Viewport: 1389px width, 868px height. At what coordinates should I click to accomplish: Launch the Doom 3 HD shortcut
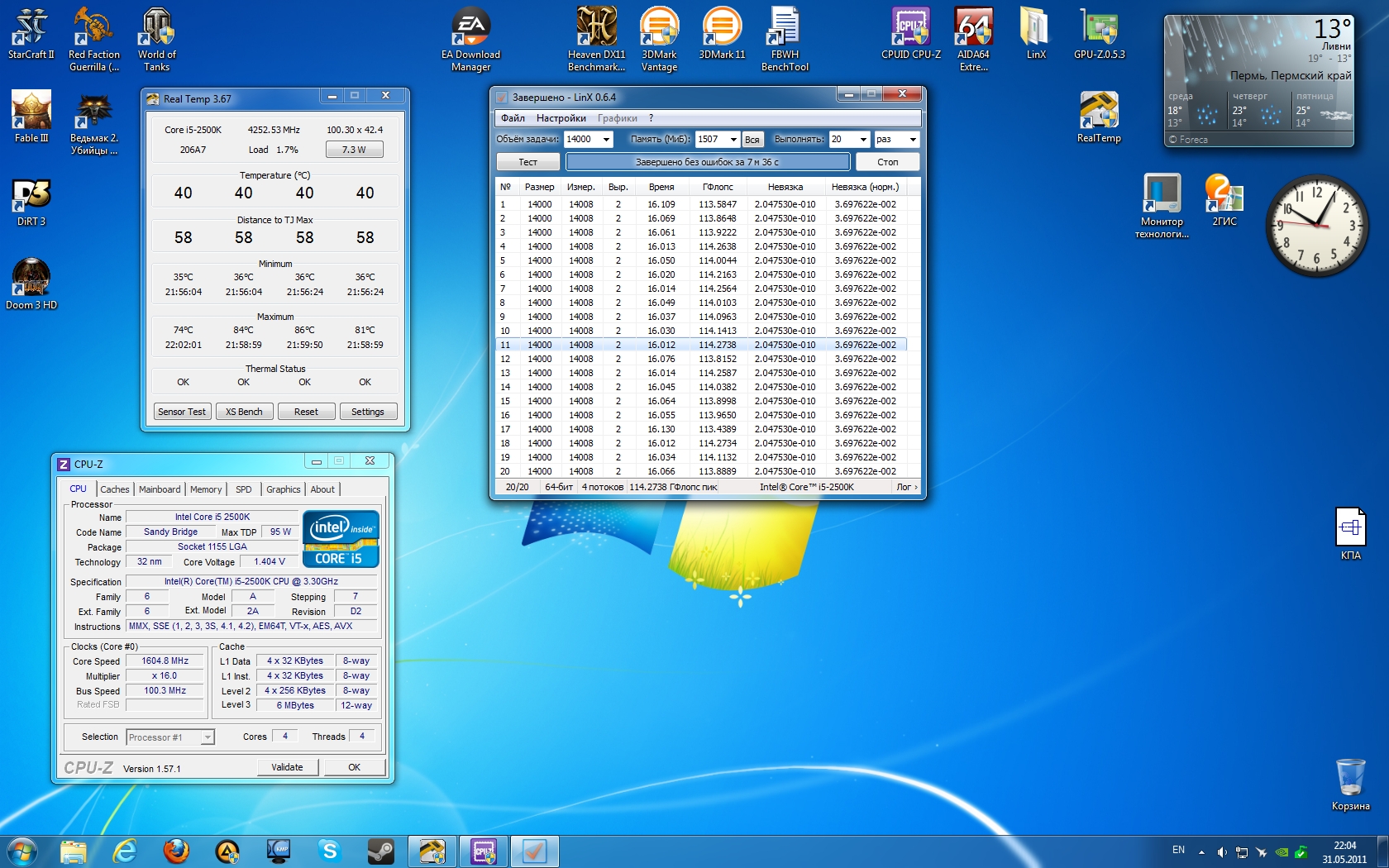31,284
